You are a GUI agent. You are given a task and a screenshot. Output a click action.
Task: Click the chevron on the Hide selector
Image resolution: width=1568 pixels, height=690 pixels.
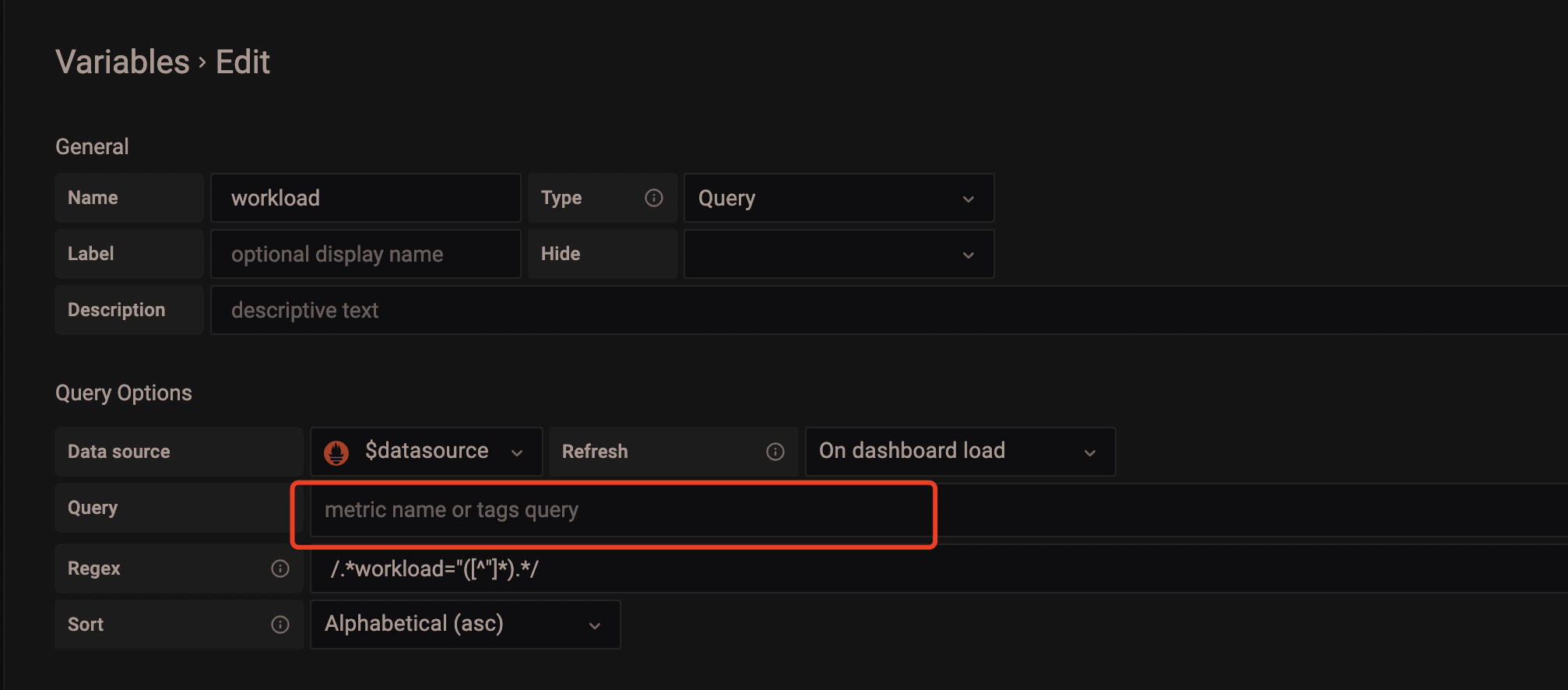coord(968,254)
